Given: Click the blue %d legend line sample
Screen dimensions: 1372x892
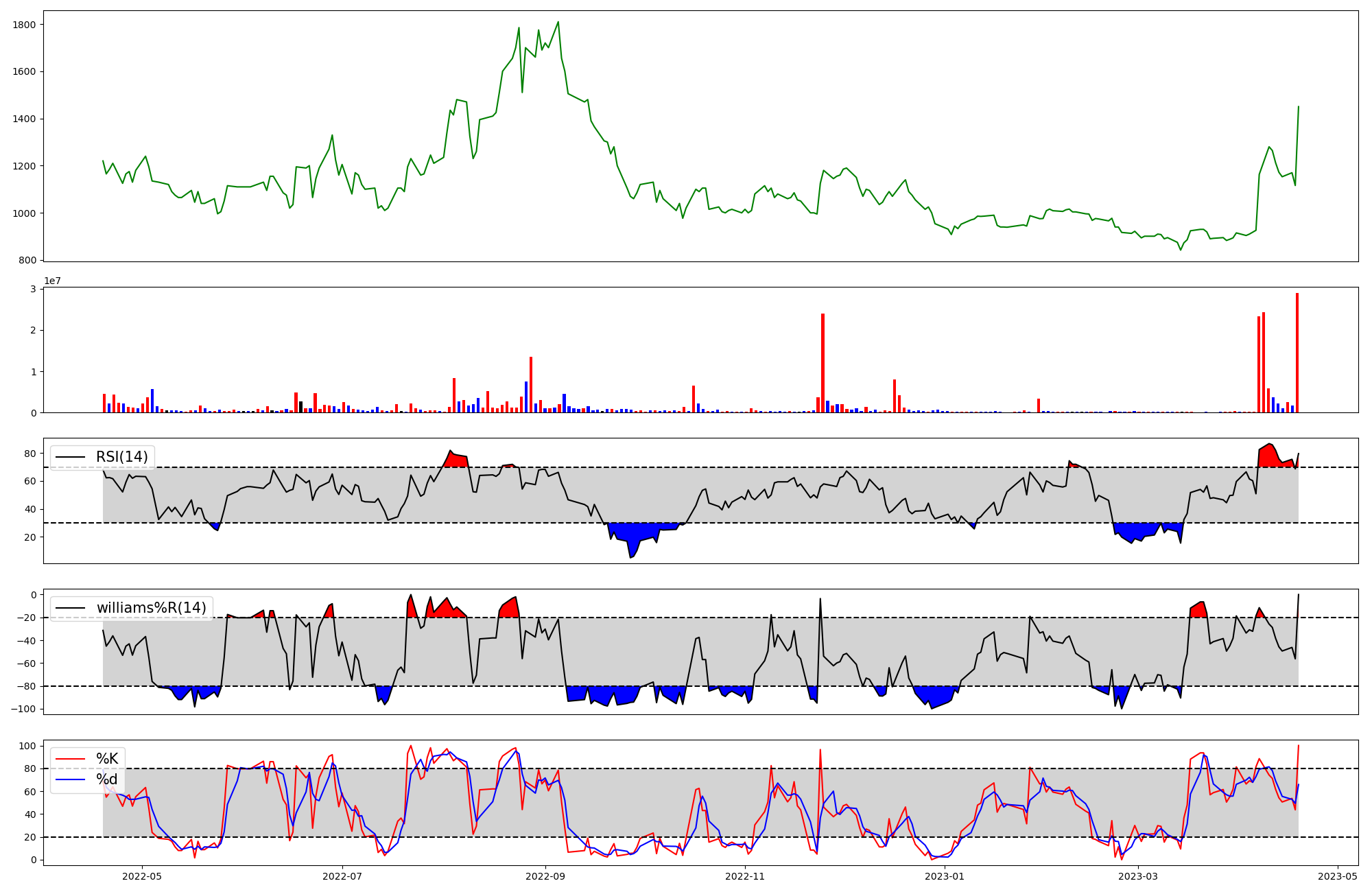Looking at the screenshot, I should point(71,779).
